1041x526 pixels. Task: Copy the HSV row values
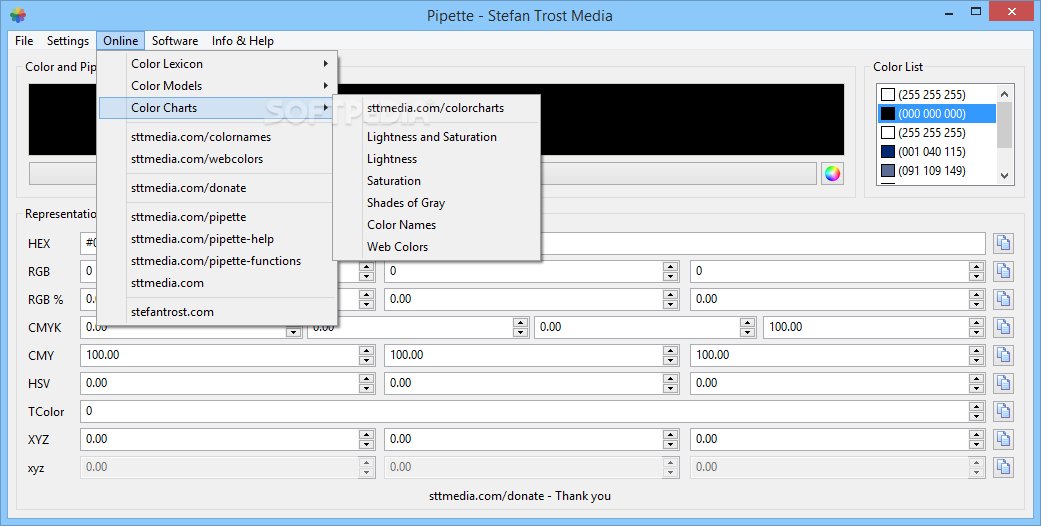coord(1003,383)
